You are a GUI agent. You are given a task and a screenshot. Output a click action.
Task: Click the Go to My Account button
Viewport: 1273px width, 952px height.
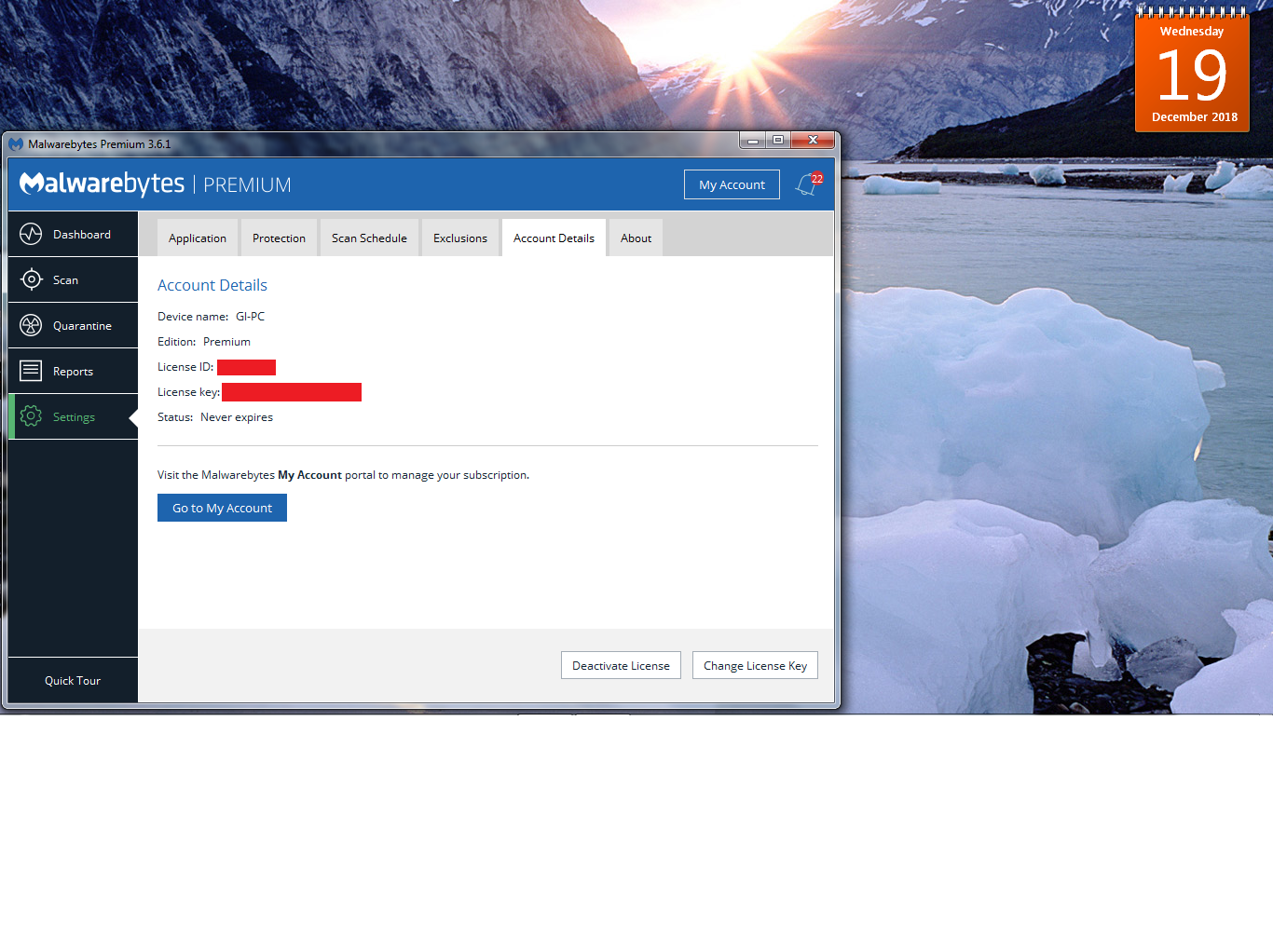pos(222,508)
